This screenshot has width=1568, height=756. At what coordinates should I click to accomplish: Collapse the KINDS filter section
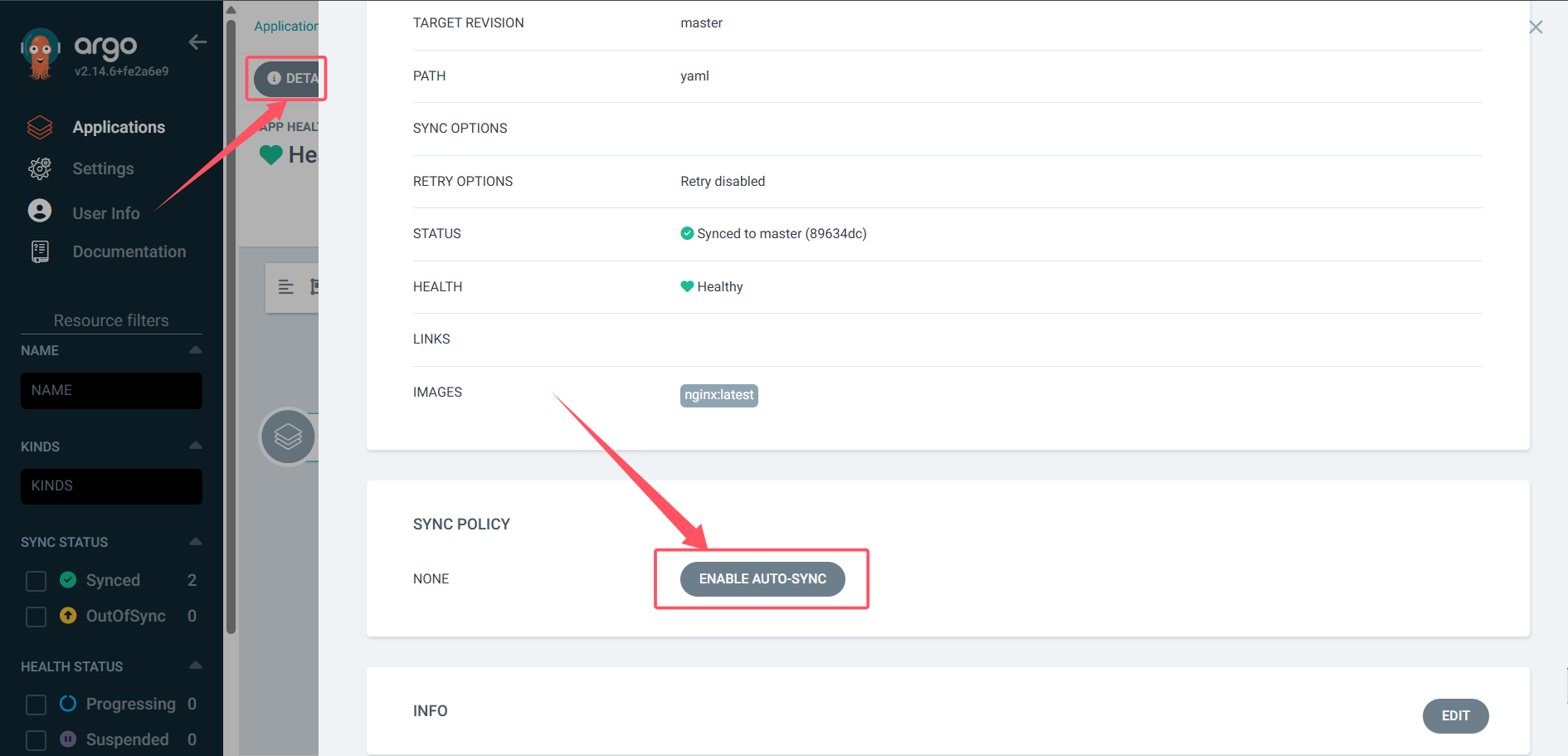click(196, 446)
